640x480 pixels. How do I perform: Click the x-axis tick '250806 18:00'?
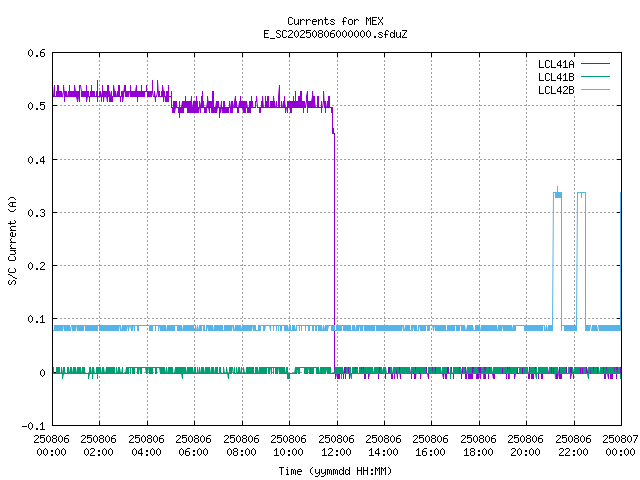click(x=478, y=446)
